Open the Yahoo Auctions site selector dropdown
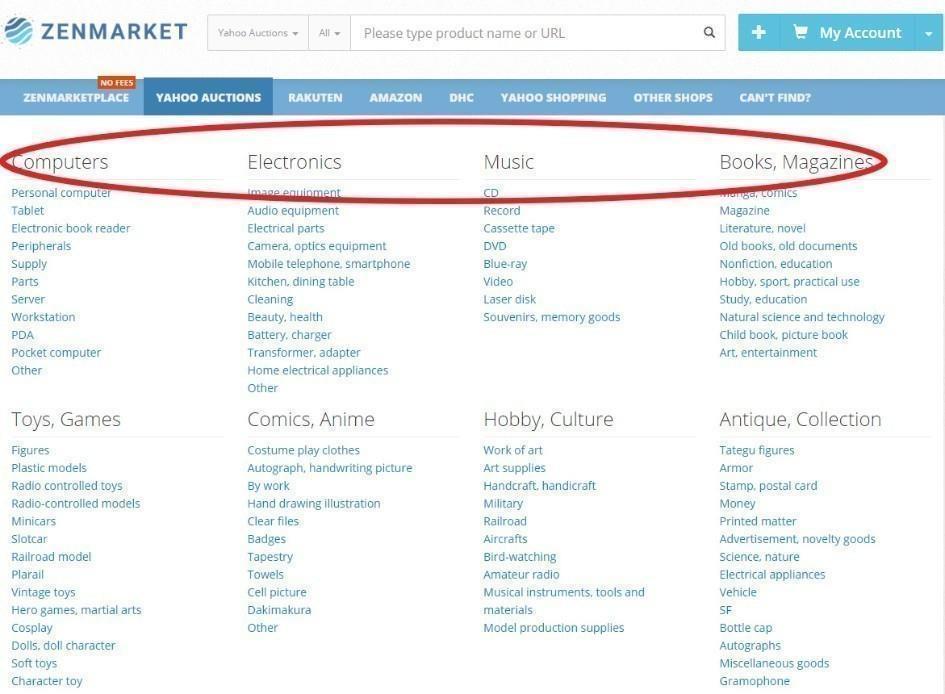 (258, 33)
